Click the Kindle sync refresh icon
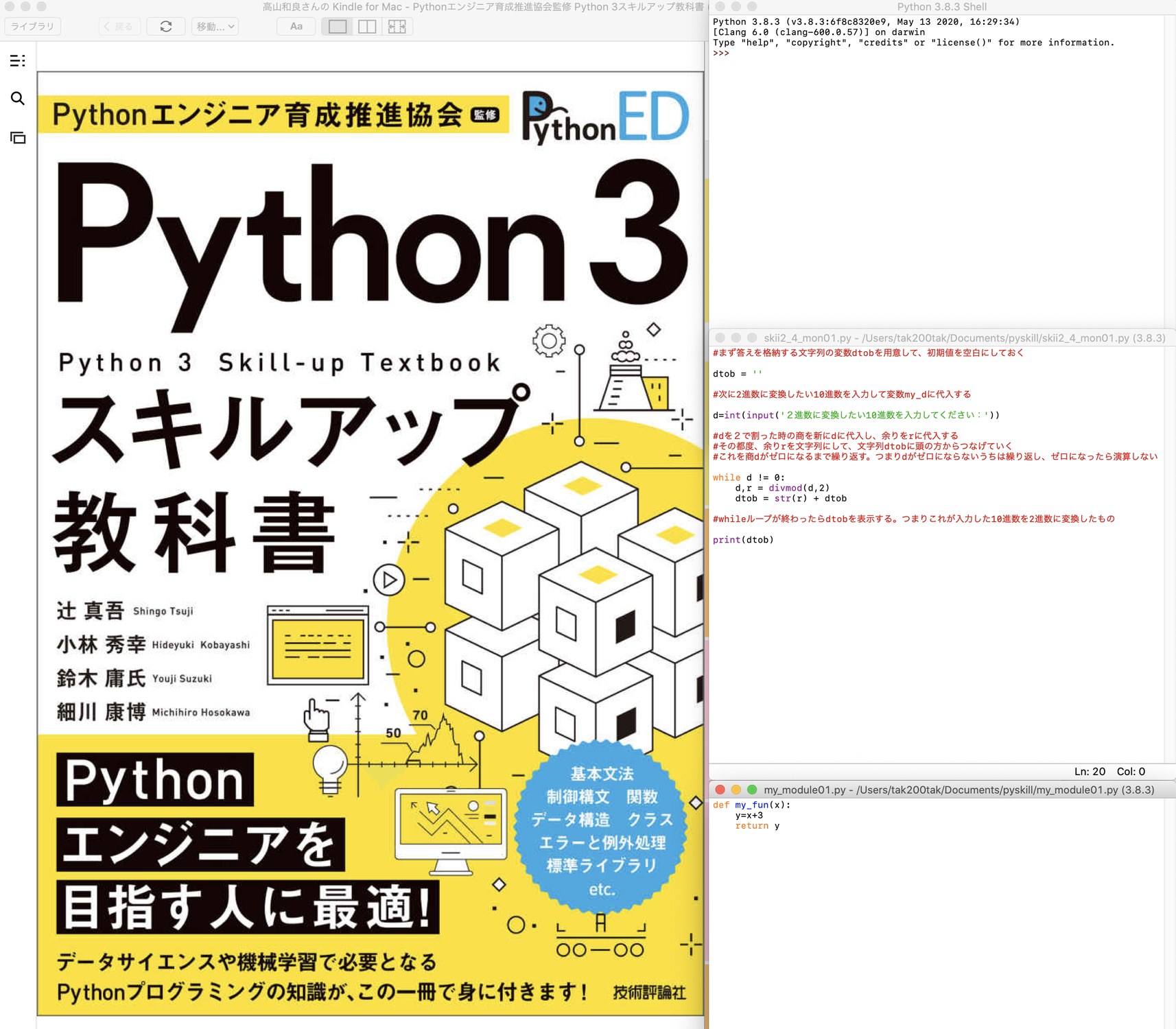The image size is (1176, 1029). coord(166,27)
